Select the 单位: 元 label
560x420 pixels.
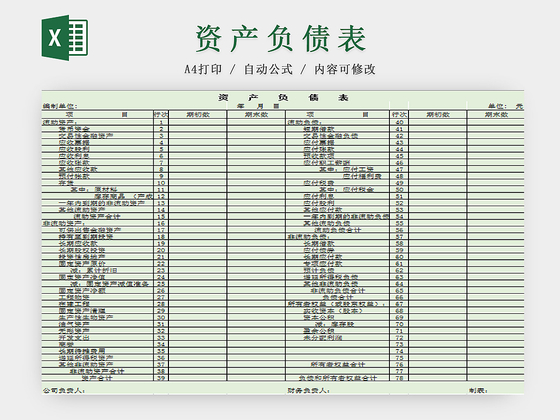505,106
